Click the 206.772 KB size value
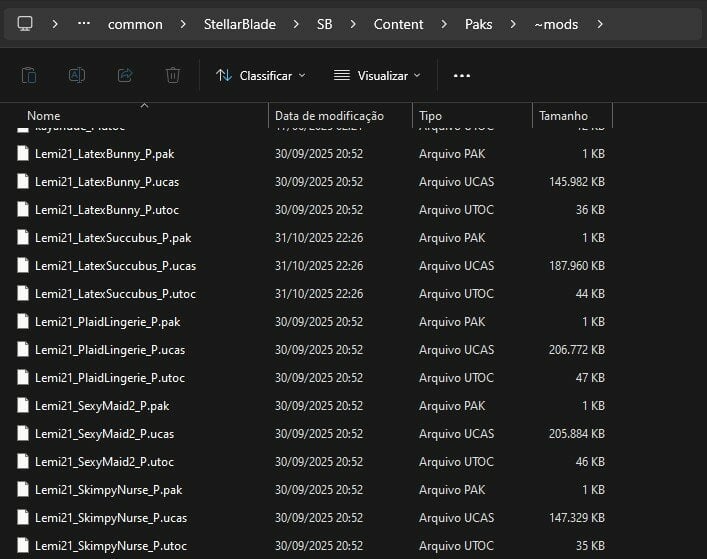707x559 pixels. [577, 350]
